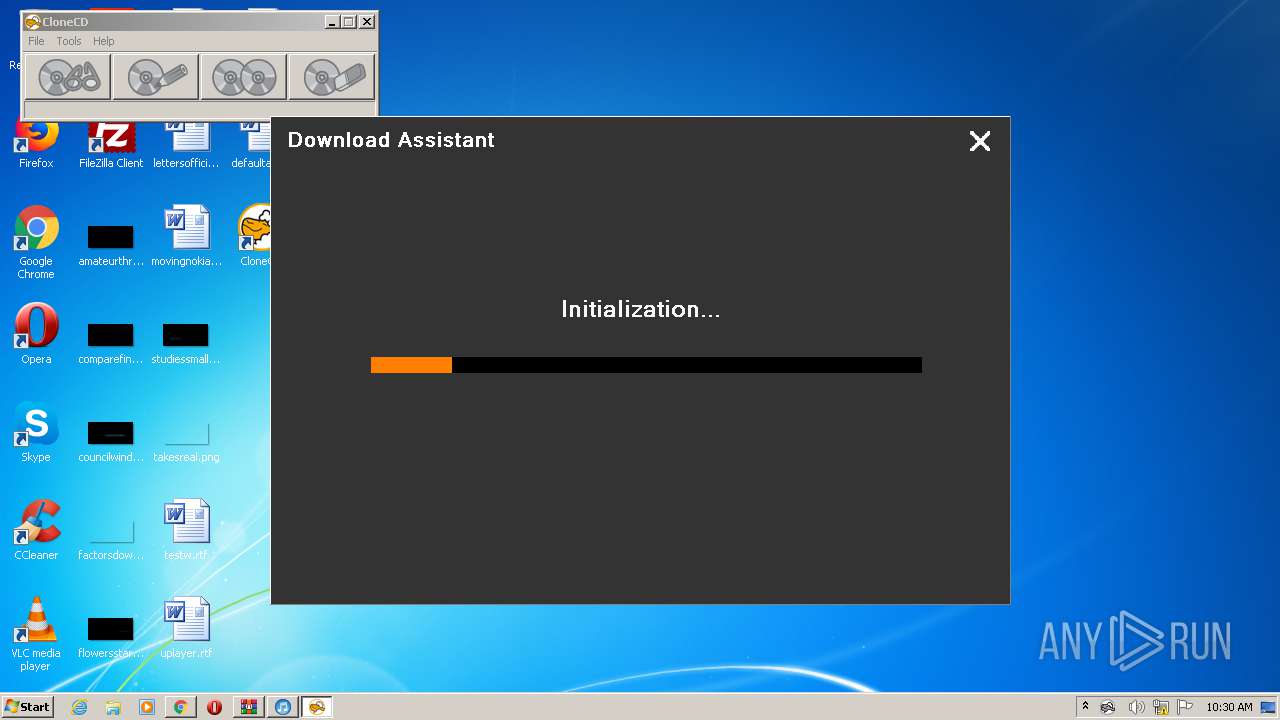Select the testw.rtf document icon
The width and height of the screenshot is (1280, 720).
click(x=186, y=530)
